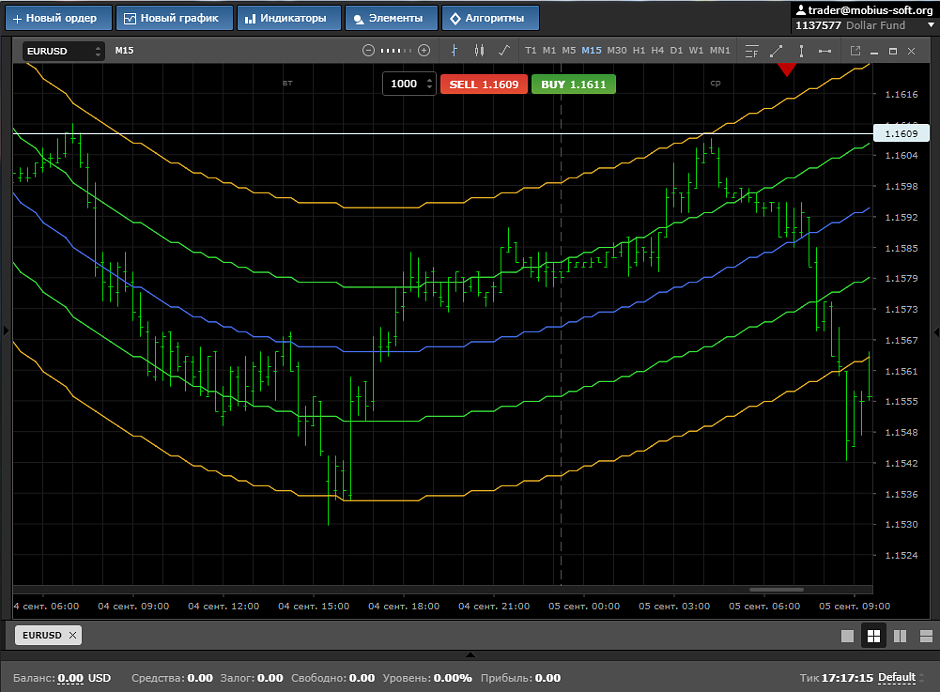Click the 1.1609 current price label
The width and height of the screenshot is (940, 692).
[901, 133]
